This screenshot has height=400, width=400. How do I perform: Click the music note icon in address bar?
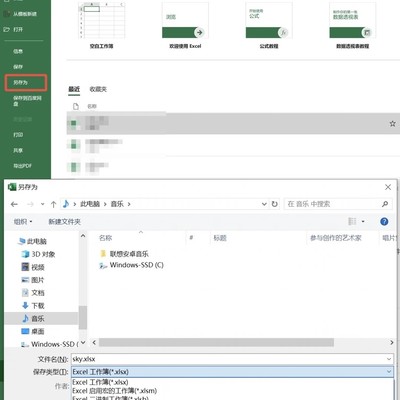click(66, 204)
